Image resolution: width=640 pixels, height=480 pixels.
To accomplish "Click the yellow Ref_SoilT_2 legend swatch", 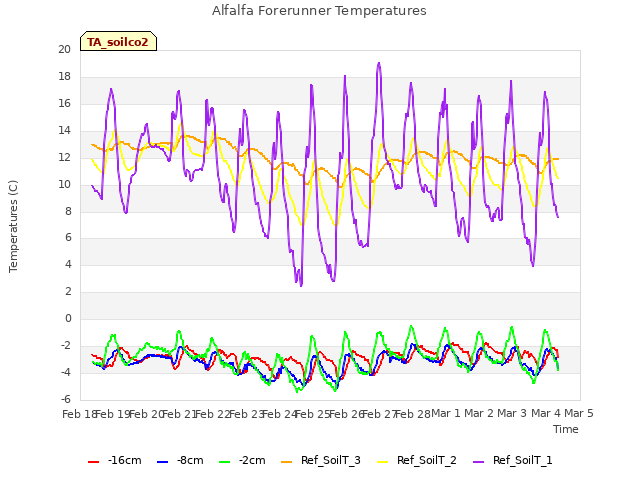I will pyautogui.click(x=382, y=462).
